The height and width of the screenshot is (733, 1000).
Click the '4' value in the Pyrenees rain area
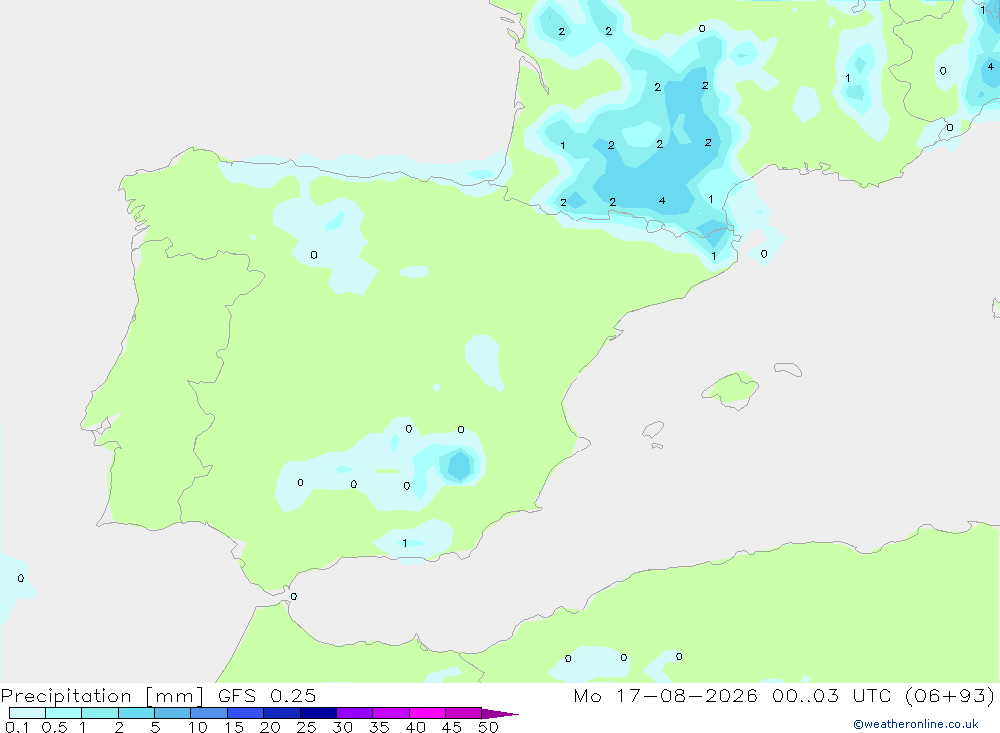click(x=662, y=201)
